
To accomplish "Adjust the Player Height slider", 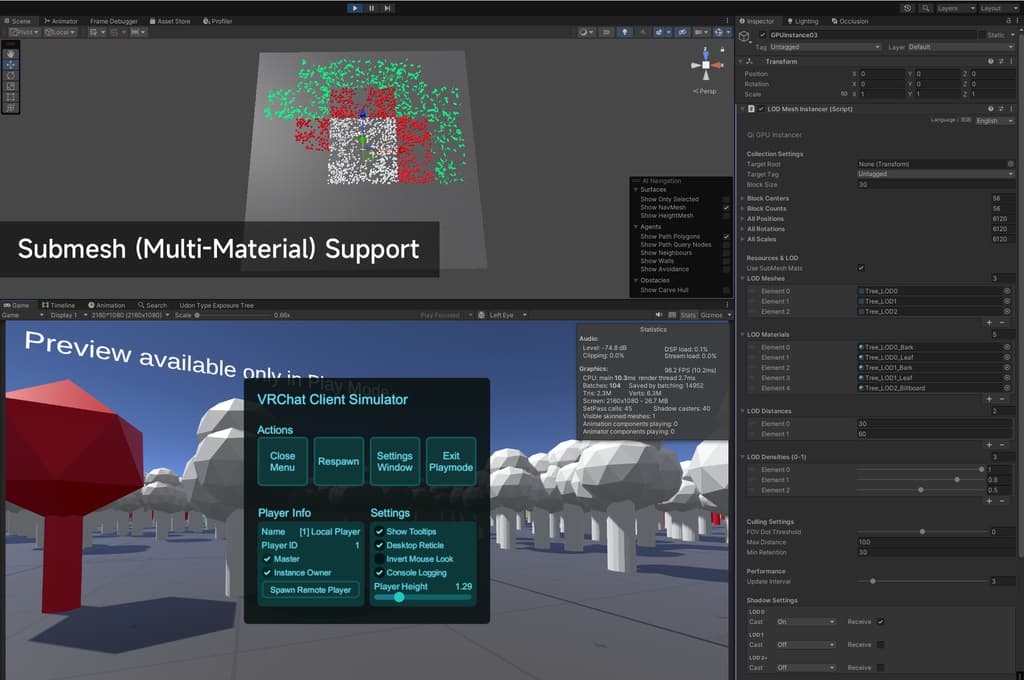I will point(400,597).
